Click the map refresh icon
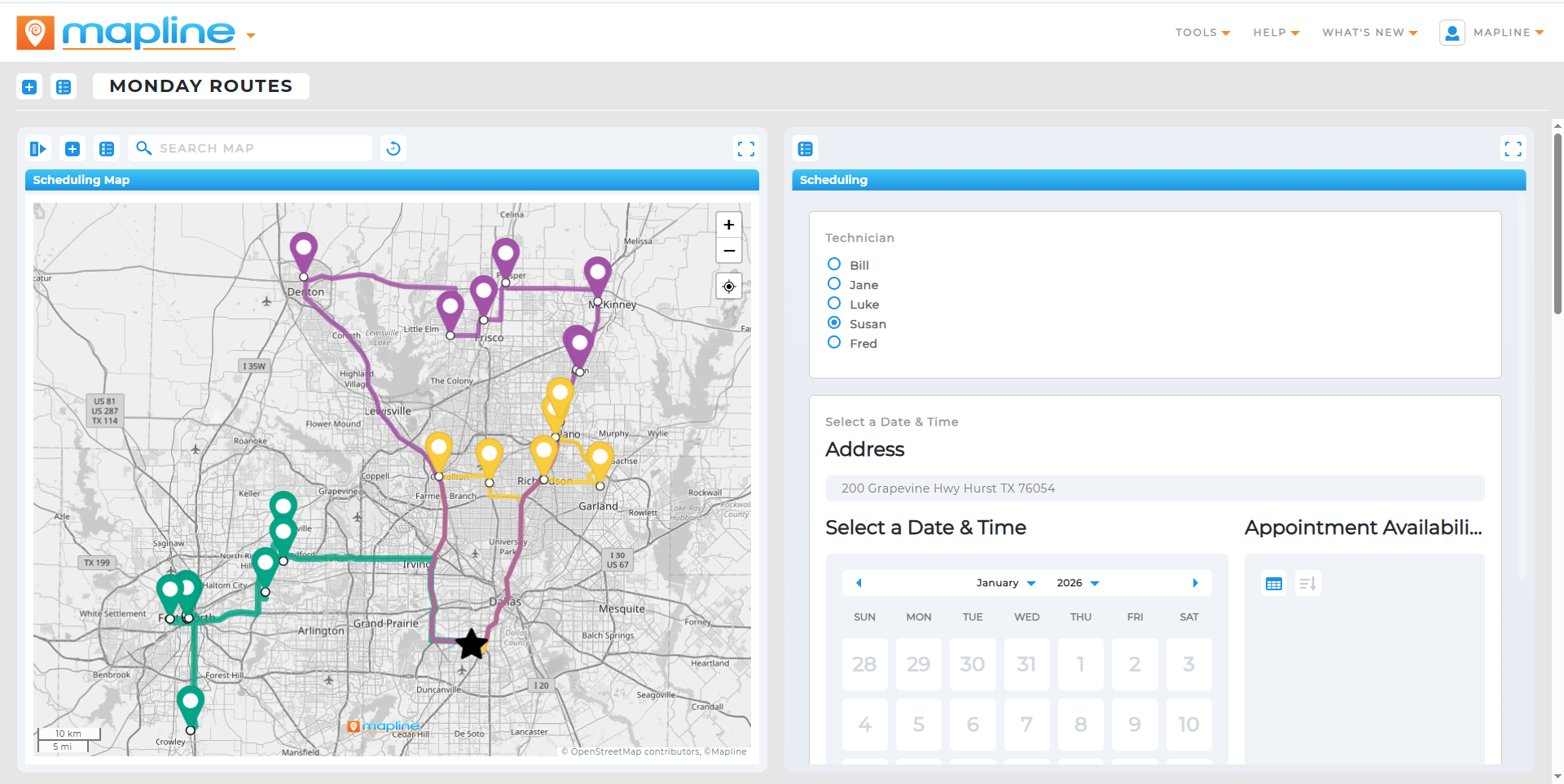The height and width of the screenshot is (784, 1564). [x=393, y=148]
